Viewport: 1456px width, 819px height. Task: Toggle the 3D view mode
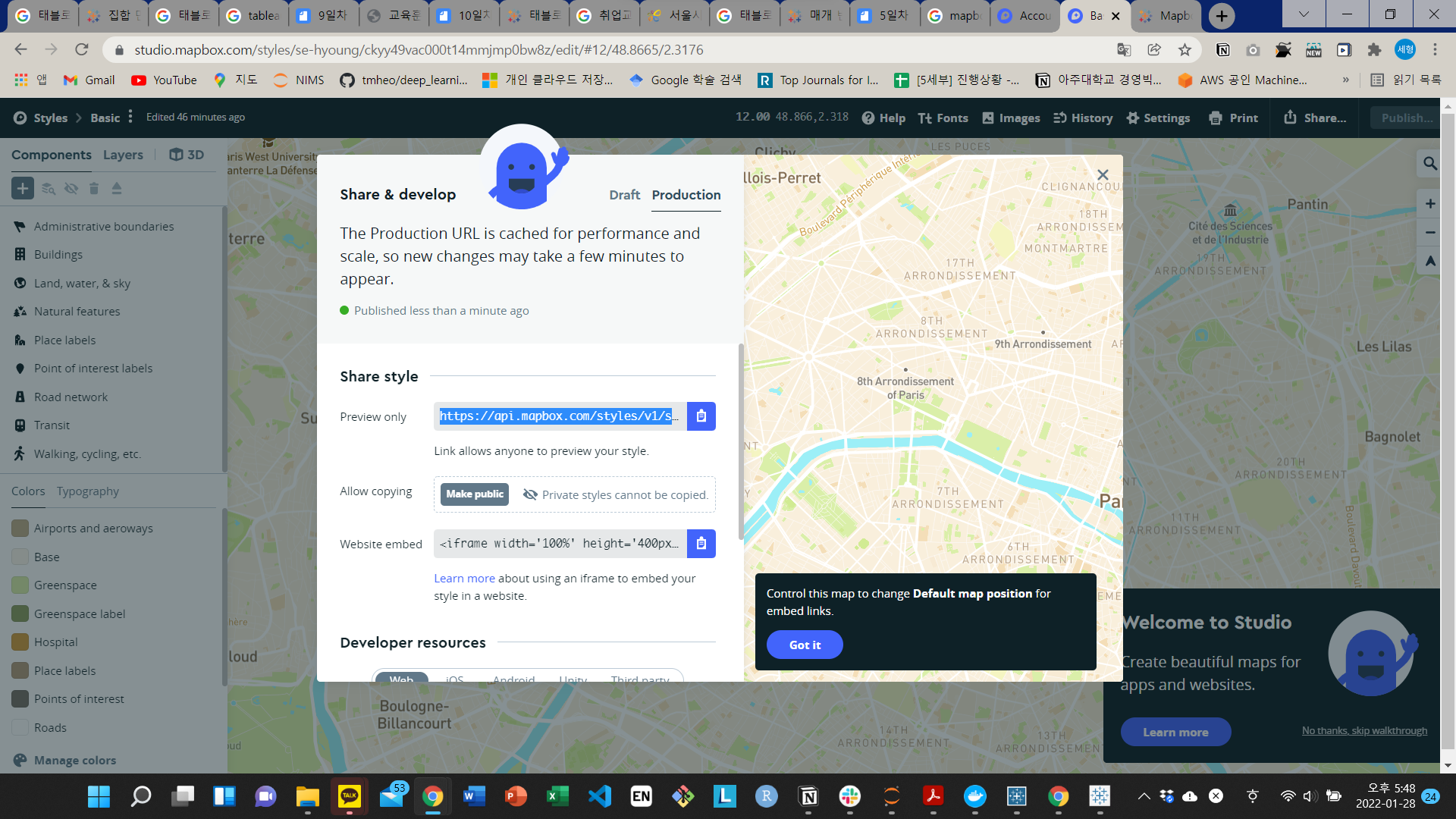click(x=187, y=154)
